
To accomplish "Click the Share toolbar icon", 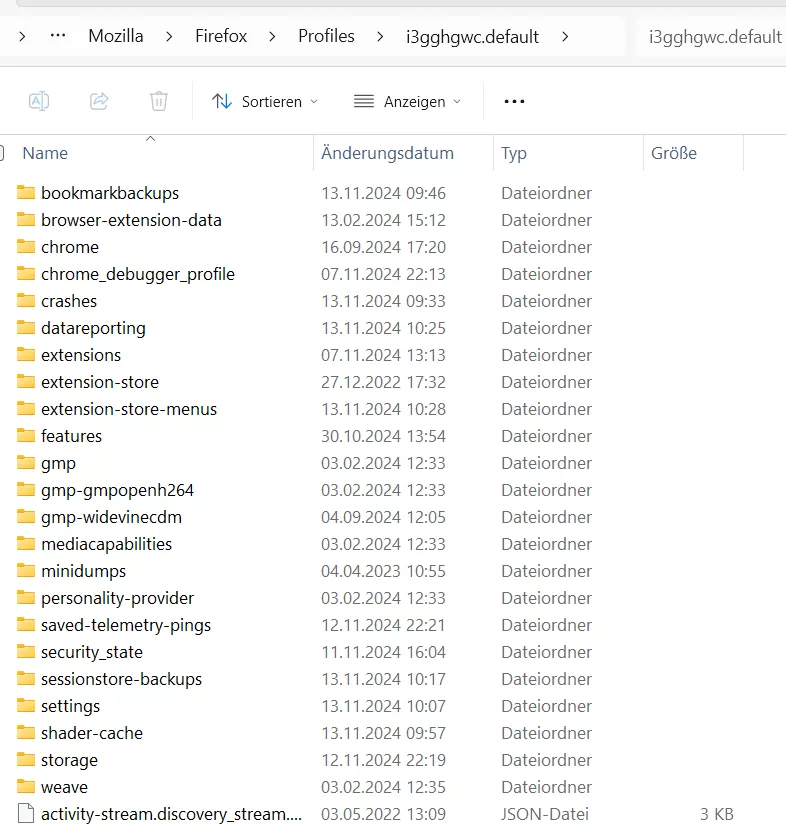I will [99, 101].
